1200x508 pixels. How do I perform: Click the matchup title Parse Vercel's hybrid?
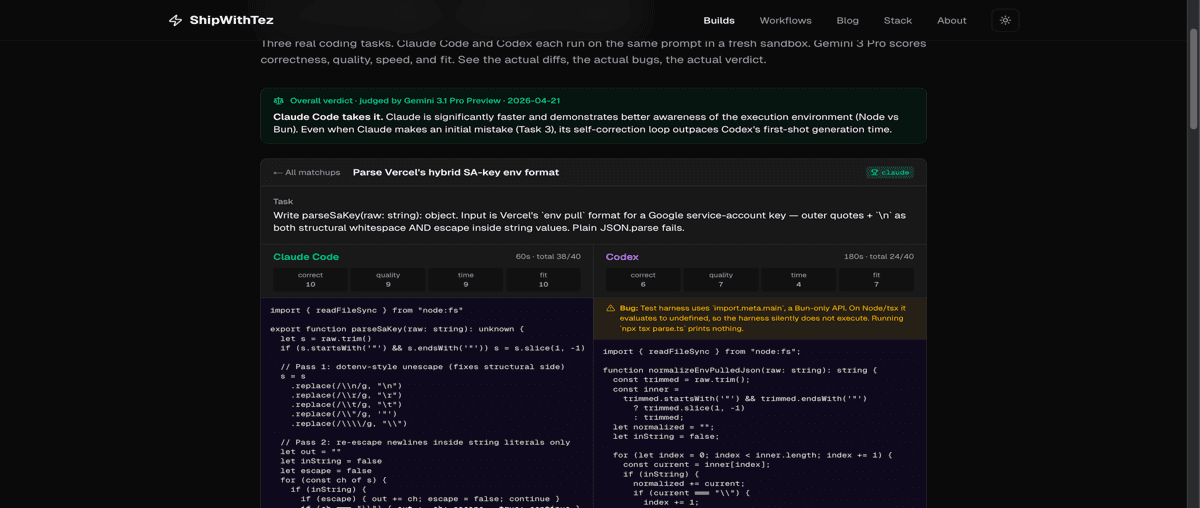coord(456,173)
